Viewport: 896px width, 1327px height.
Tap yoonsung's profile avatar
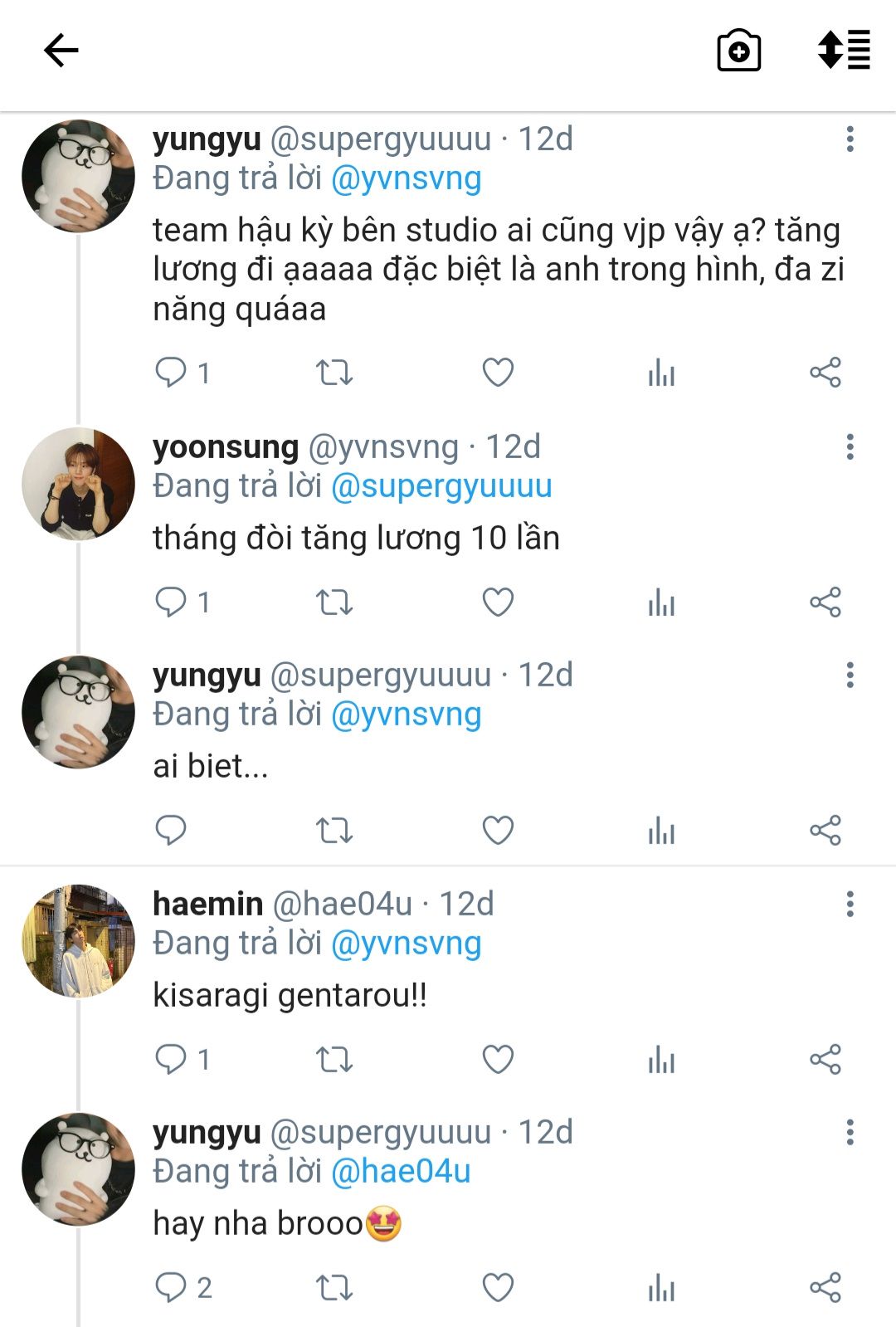pos(78,484)
